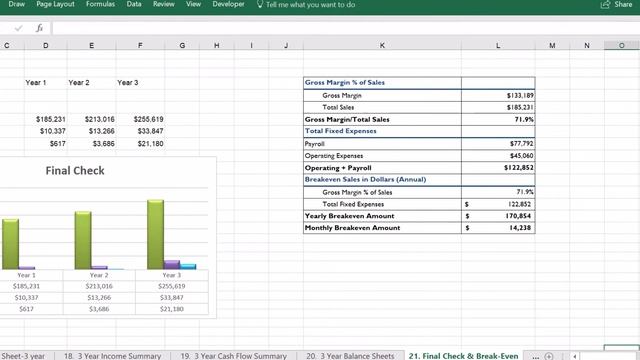Click the purple Year 3 chart bar
The height and width of the screenshot is (360, 640).
coord(172,264)
